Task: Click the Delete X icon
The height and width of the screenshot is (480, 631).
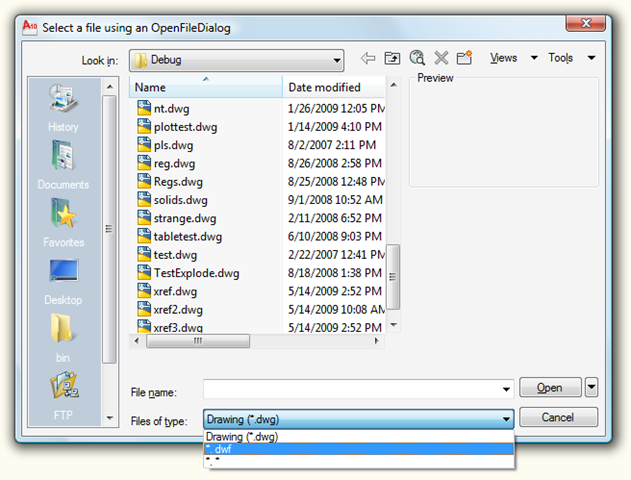Action: (x=441, y=59)
